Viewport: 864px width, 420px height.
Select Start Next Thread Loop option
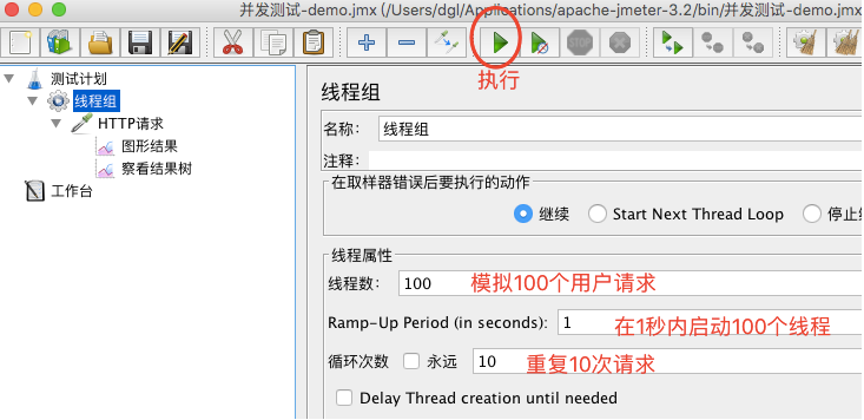coord(597,214)
